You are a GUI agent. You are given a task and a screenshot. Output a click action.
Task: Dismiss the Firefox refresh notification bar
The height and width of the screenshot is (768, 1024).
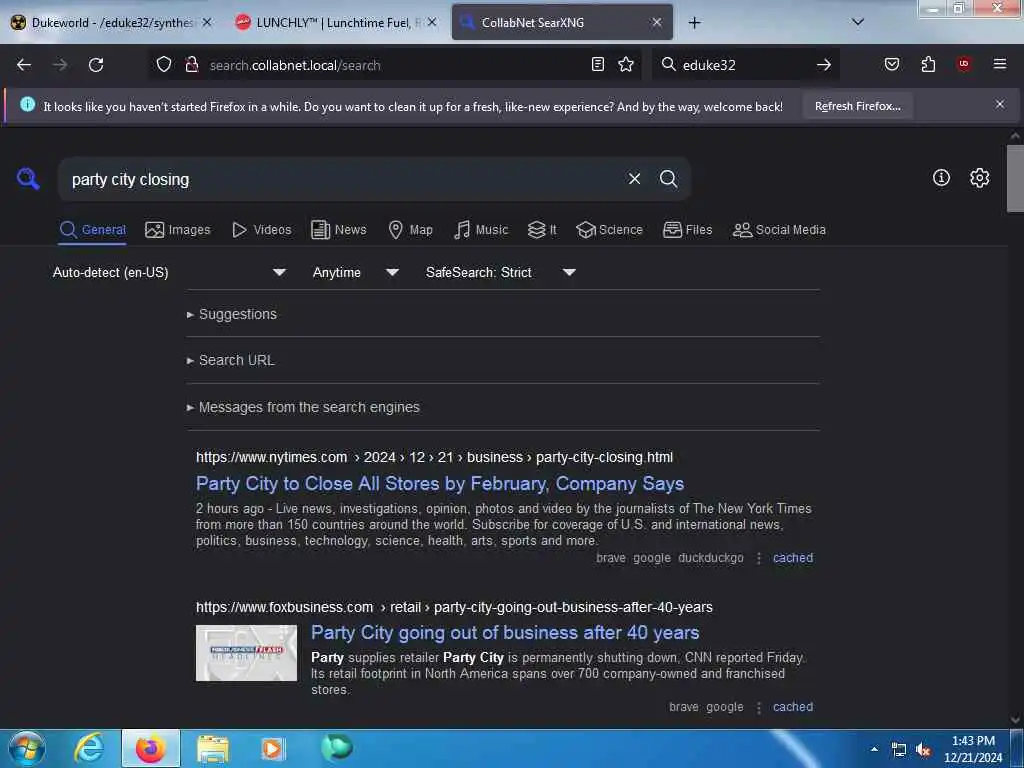1000,104
